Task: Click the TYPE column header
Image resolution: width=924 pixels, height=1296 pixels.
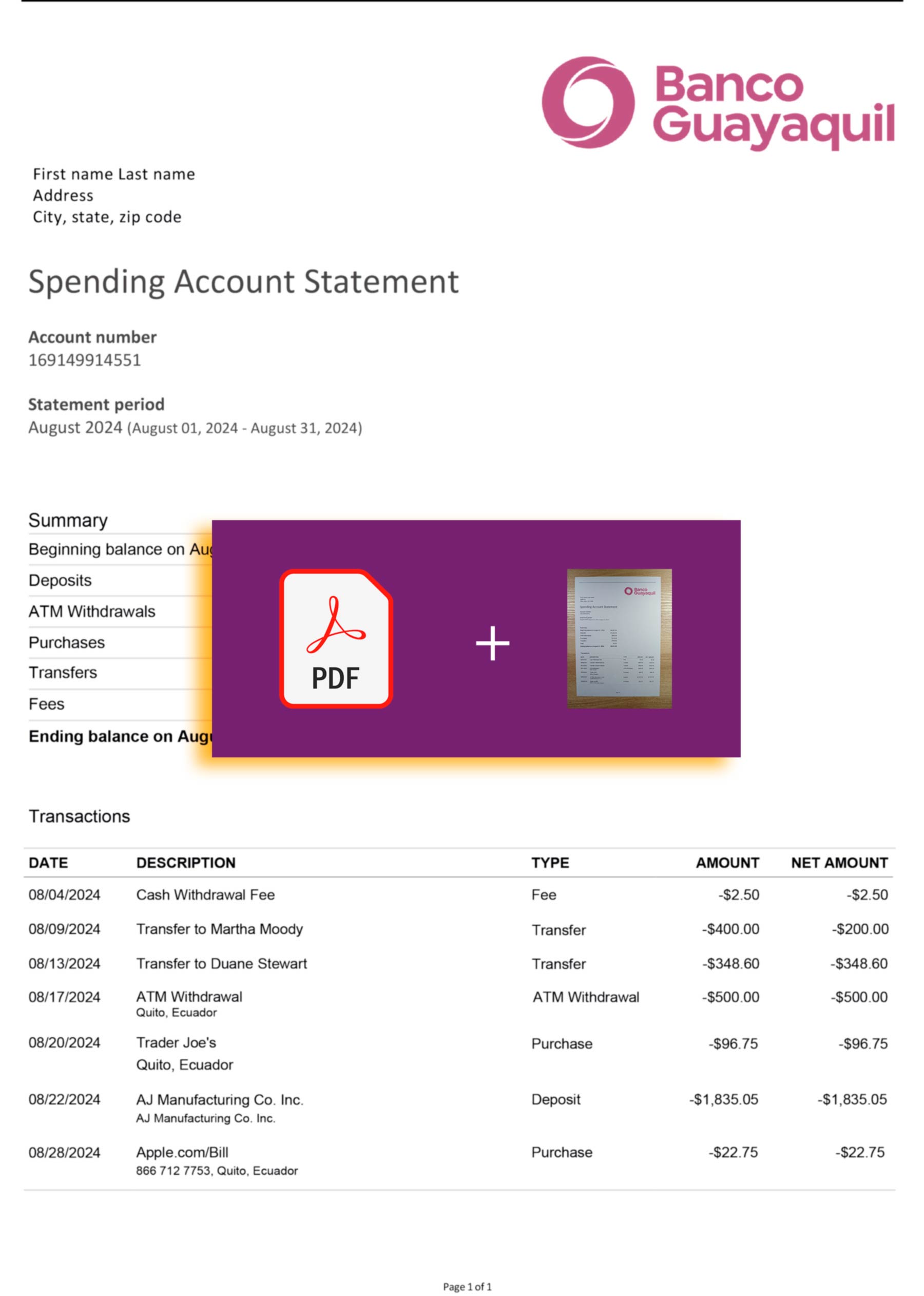Action: click(550, 862)
